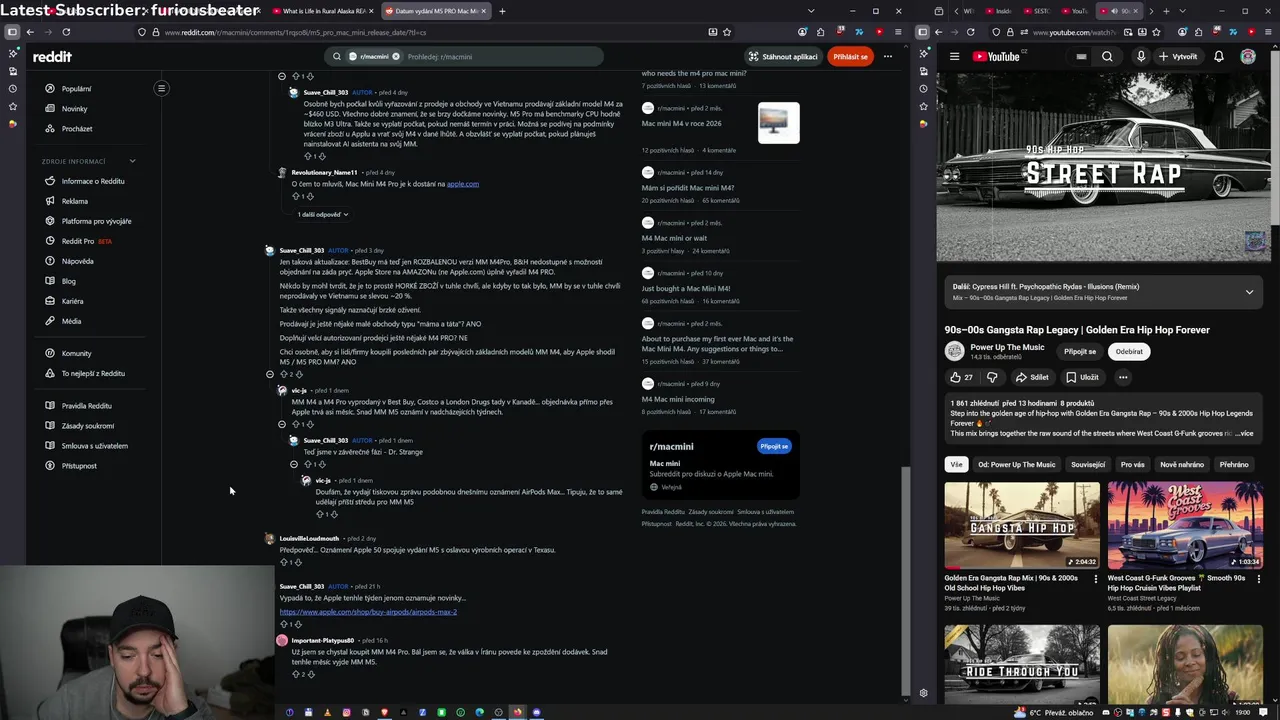Open Reklama sidebar item
This screenshot has height=720, width=1280.
coord(74,201)
